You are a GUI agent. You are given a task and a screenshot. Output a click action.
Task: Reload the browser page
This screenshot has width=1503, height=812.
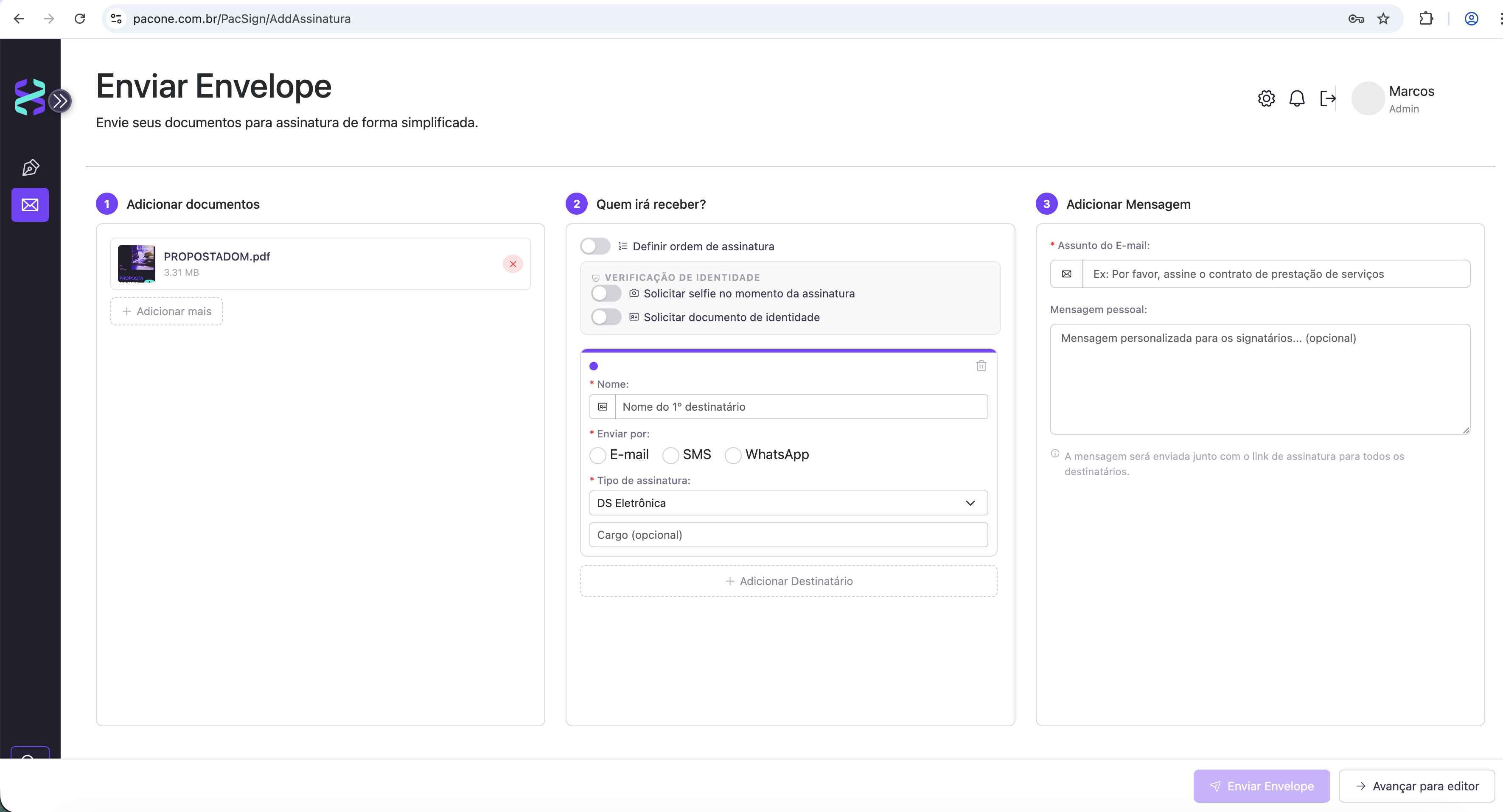(80, 19)
